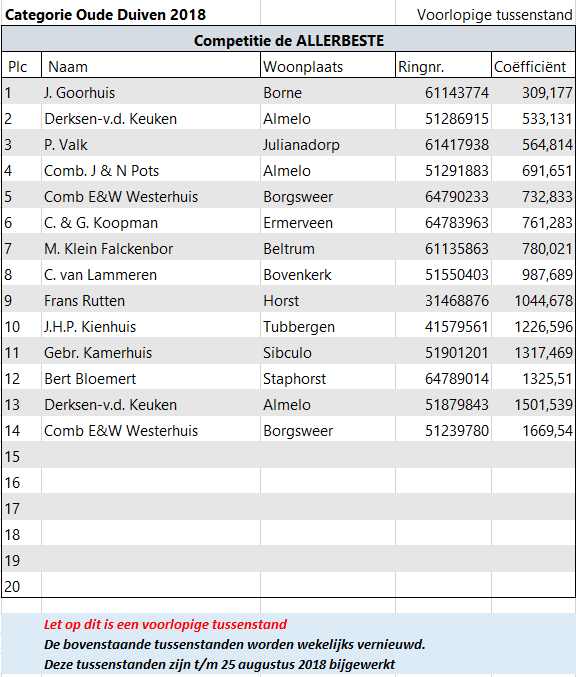Click the Bert Bloemert name cell

point(151,379)
